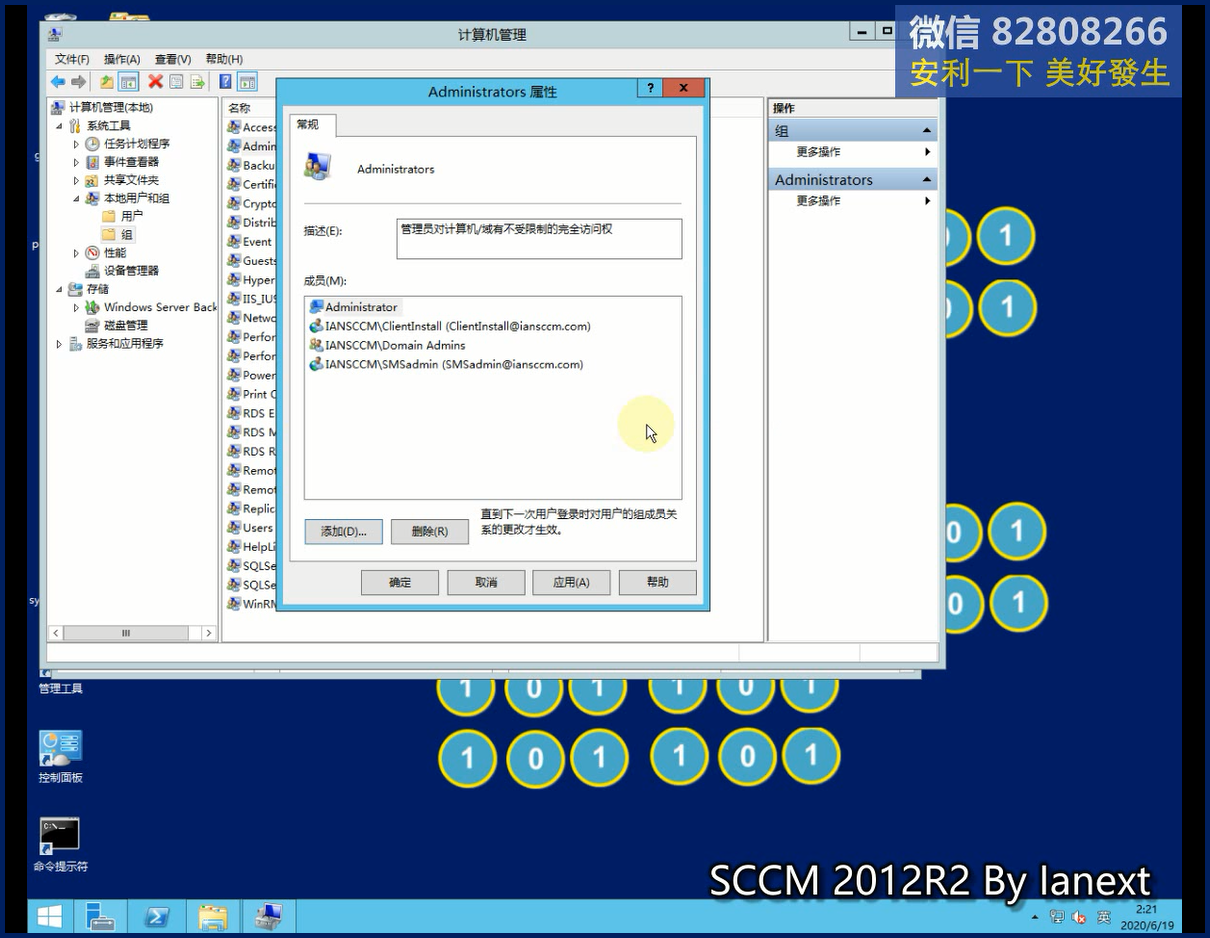The height and width of the screenshot is (938, 1210).
Task: Open the 操作(A) menu
Action: tap(122, 59)
